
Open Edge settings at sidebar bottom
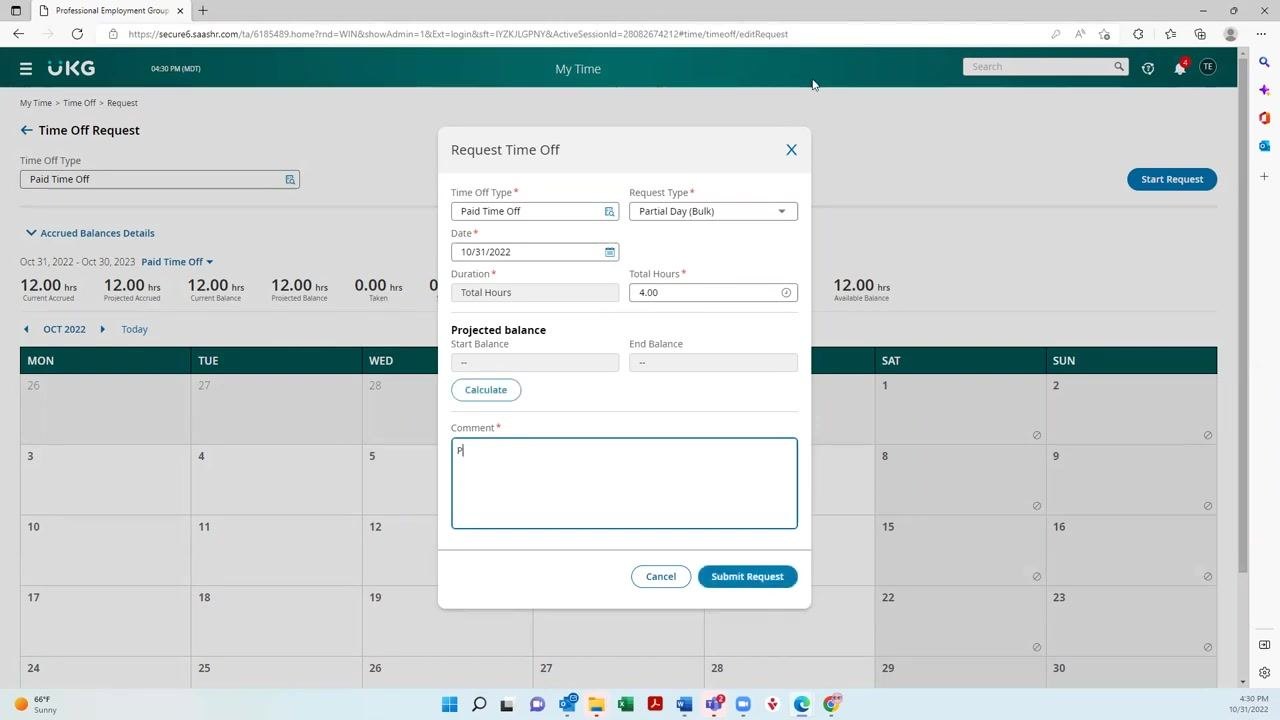coord(1264,673)
